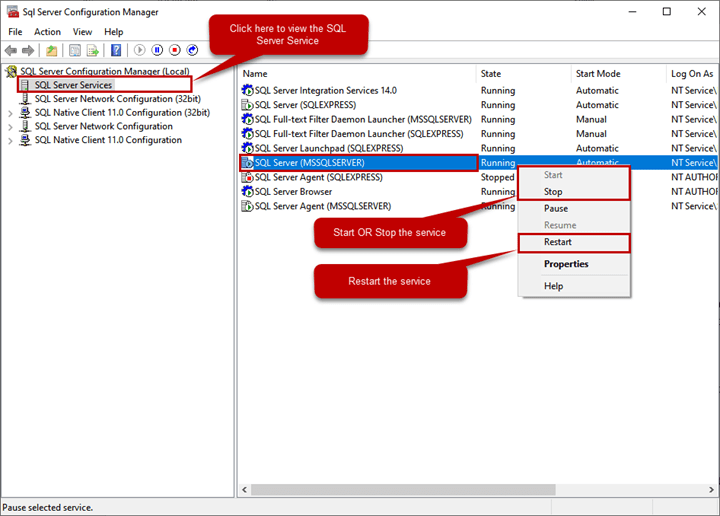The image size is (720, 516).
Task: Click the SQL Server Browser service icon
Action: [x=248, y=191]
